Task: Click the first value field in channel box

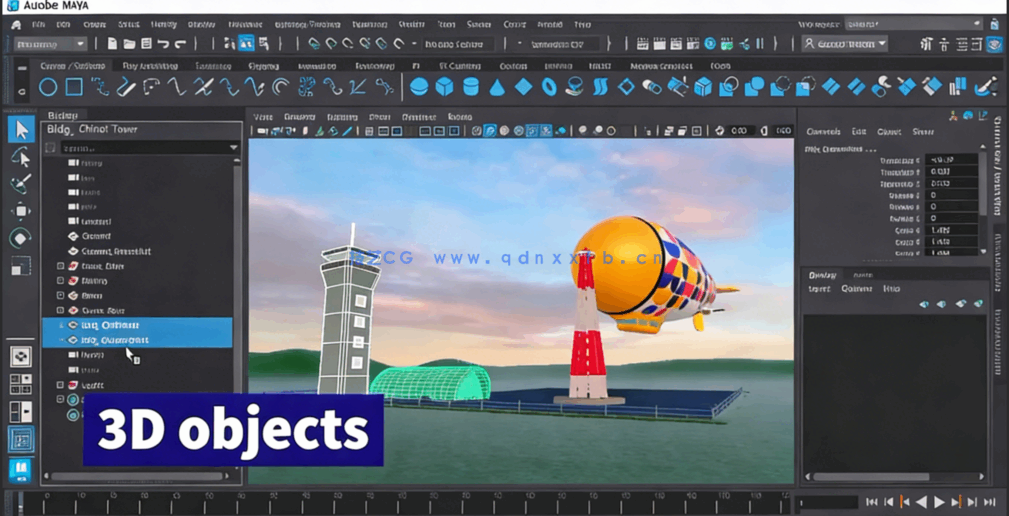Action: click(951, 160)
